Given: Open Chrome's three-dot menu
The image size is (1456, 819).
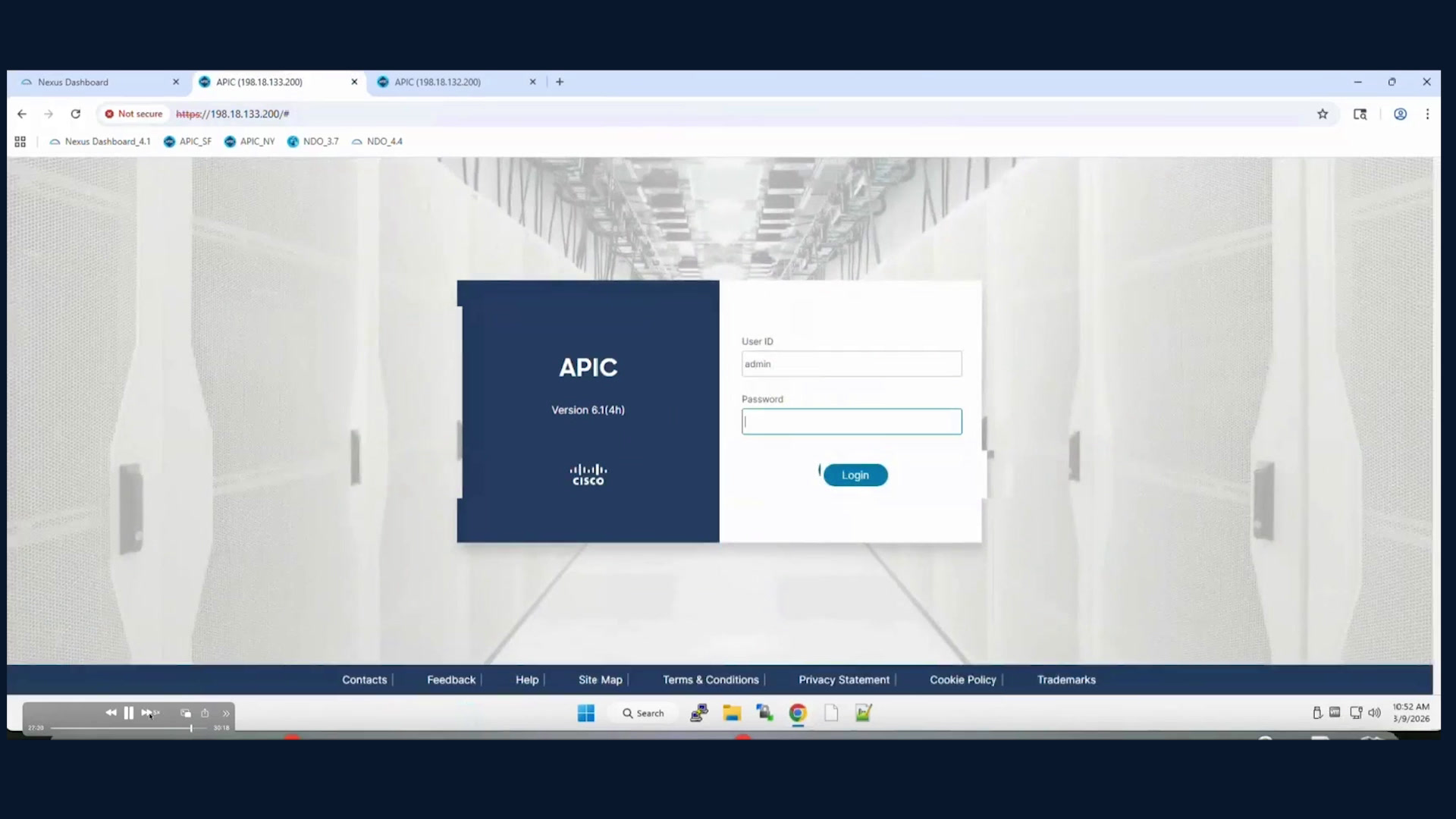Looking at the screenshot, I should [x=1427, y=114].
